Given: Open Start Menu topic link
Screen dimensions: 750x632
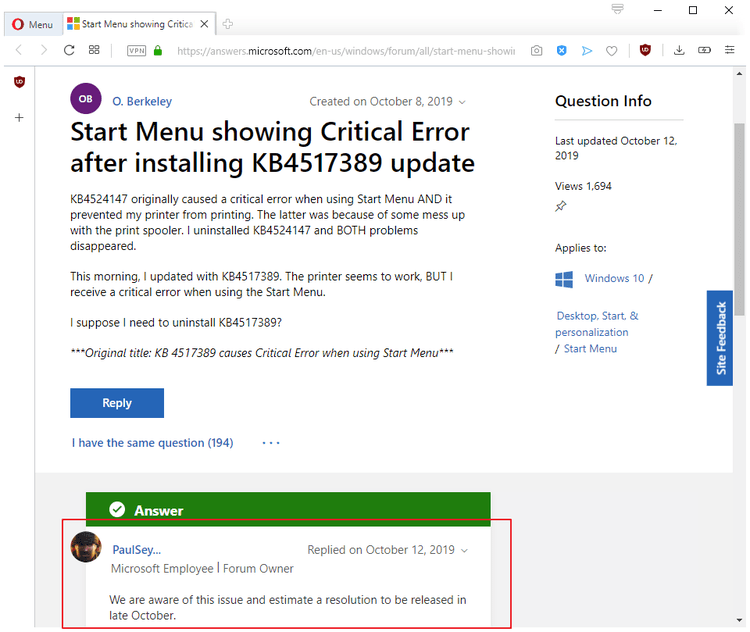Looking at the screenshot, I should point(590,349).
